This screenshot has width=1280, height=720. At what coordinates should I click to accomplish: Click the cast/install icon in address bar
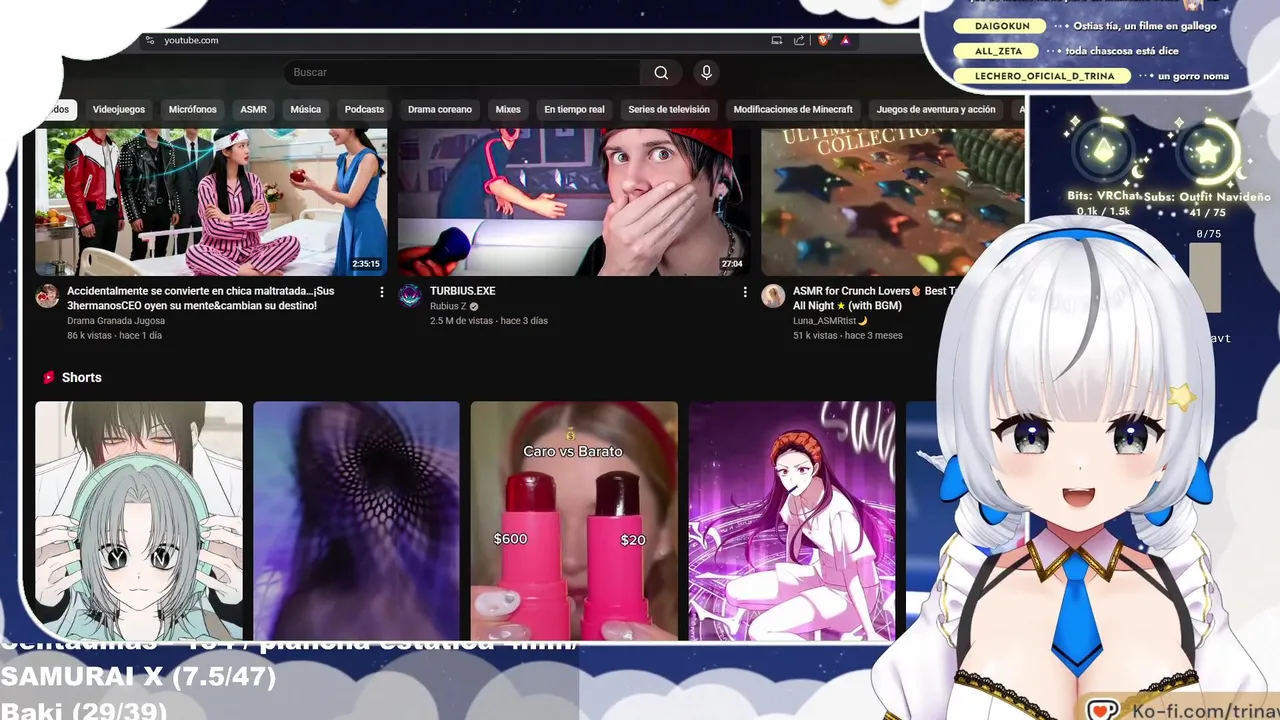tap(776, 40)
